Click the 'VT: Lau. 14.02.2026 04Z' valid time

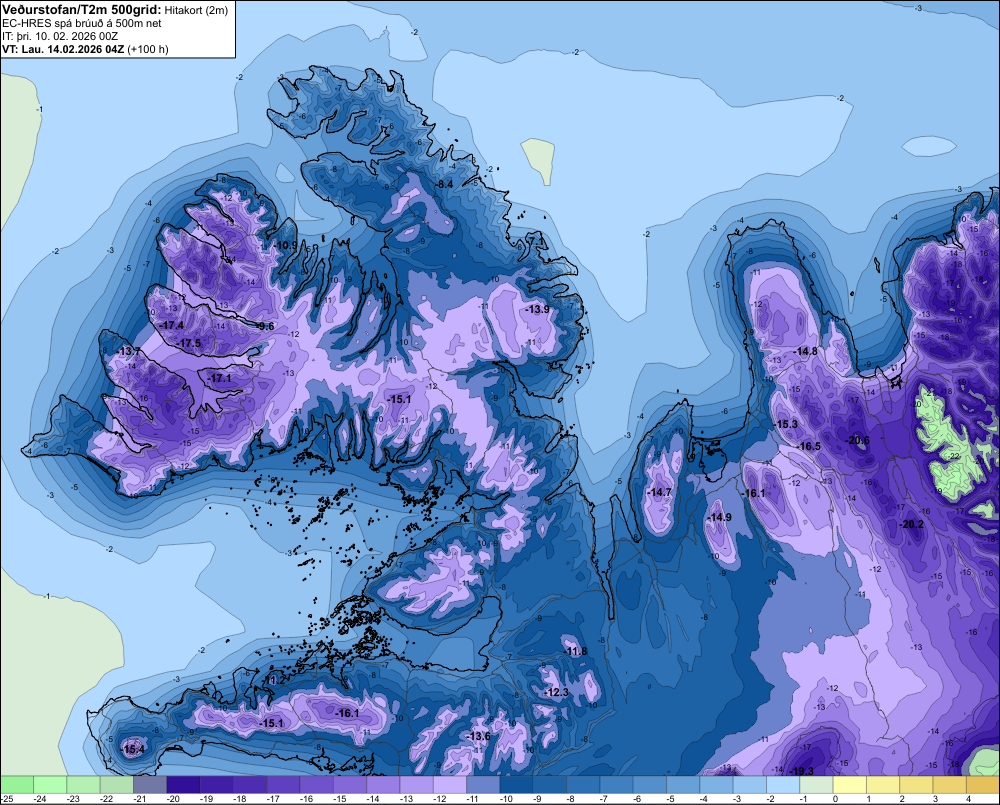[63, 49]
